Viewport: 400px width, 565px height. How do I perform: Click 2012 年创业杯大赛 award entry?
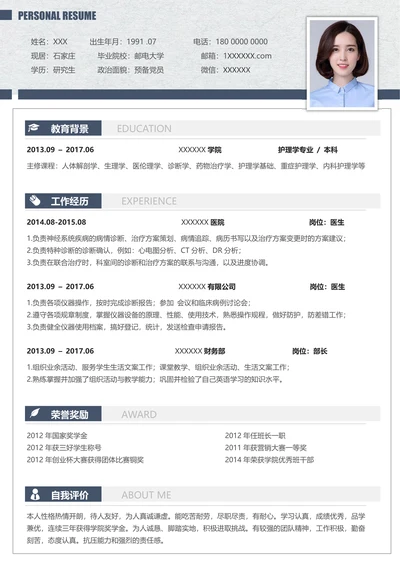click(x=85, y=460)
